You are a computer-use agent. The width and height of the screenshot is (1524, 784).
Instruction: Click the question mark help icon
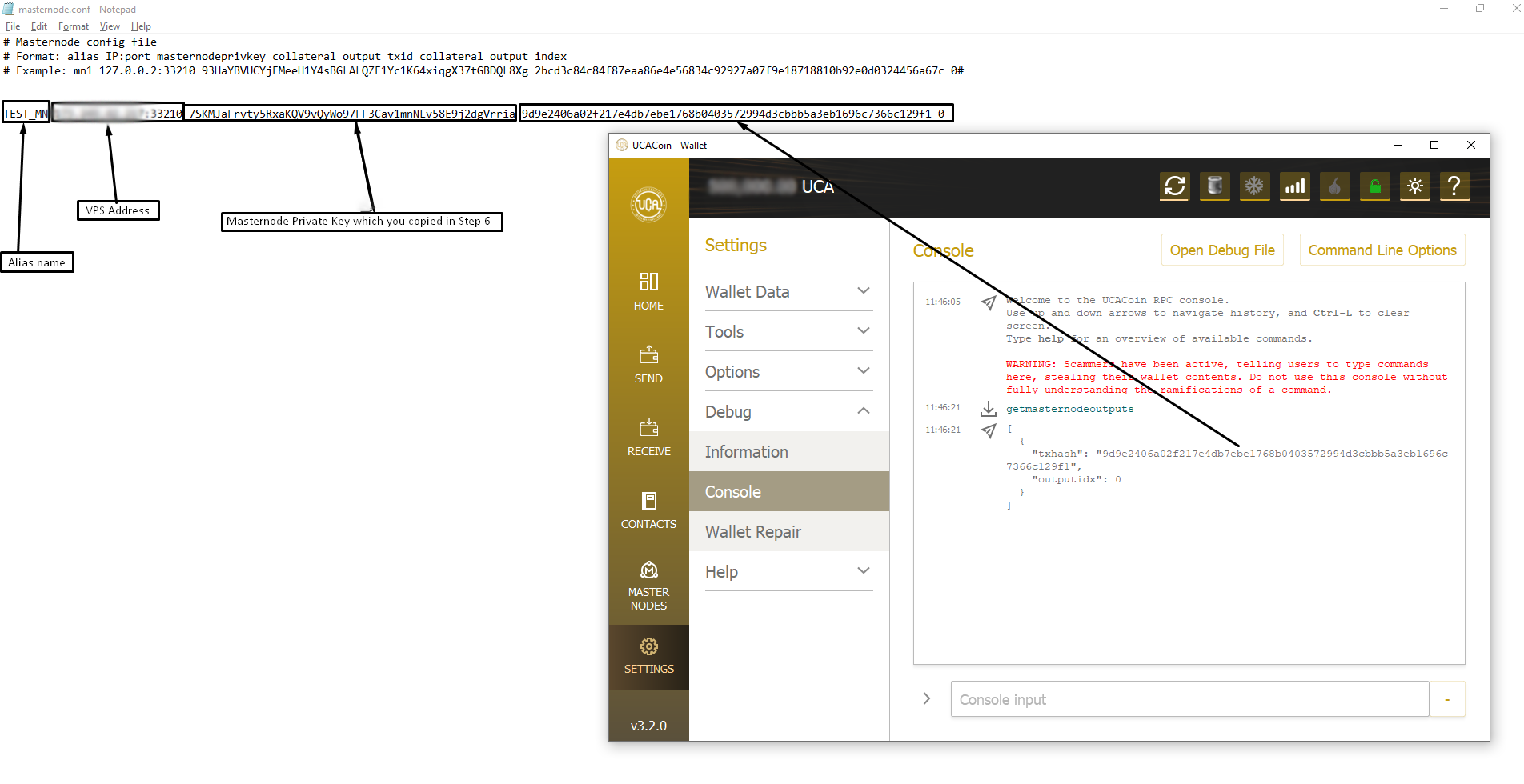point(1454,186)
